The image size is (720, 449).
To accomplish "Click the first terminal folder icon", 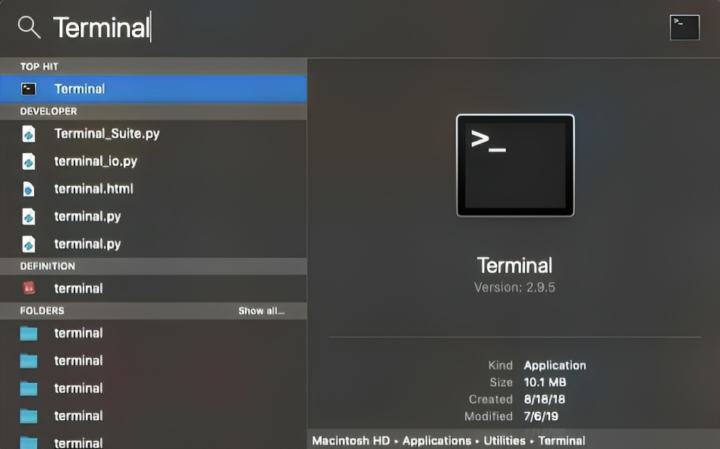I will [x=28, y=333].
